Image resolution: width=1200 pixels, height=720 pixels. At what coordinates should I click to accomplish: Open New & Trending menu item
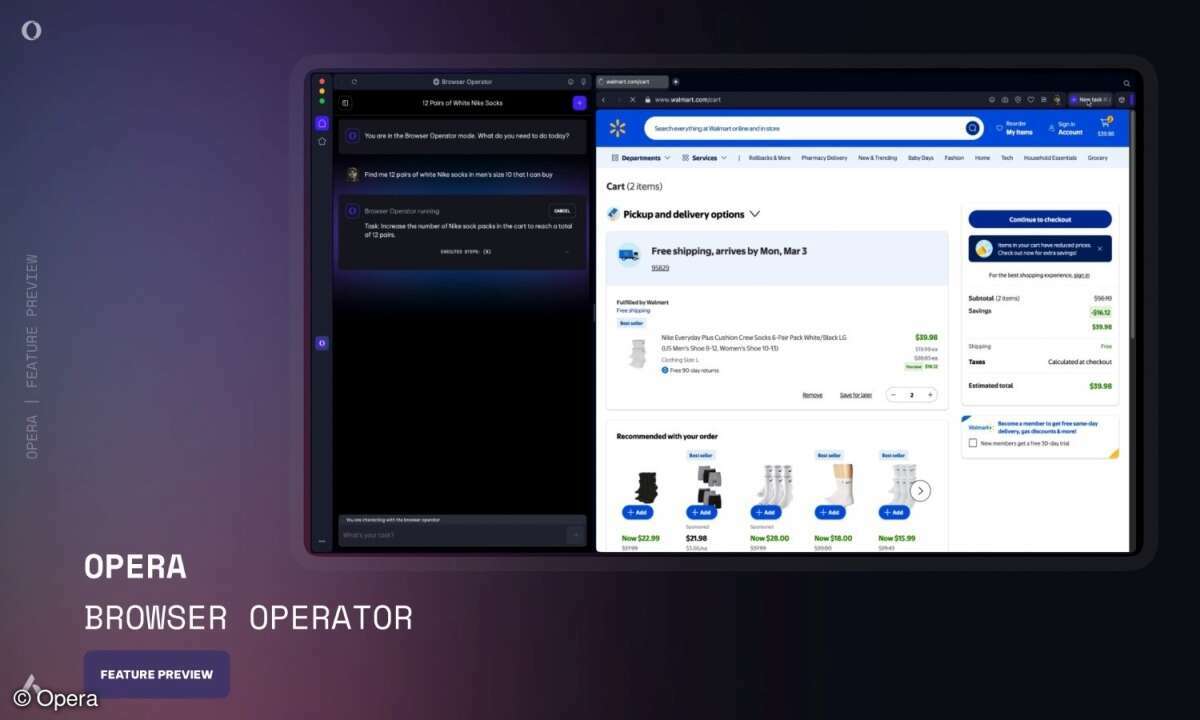tap(877, 158)
